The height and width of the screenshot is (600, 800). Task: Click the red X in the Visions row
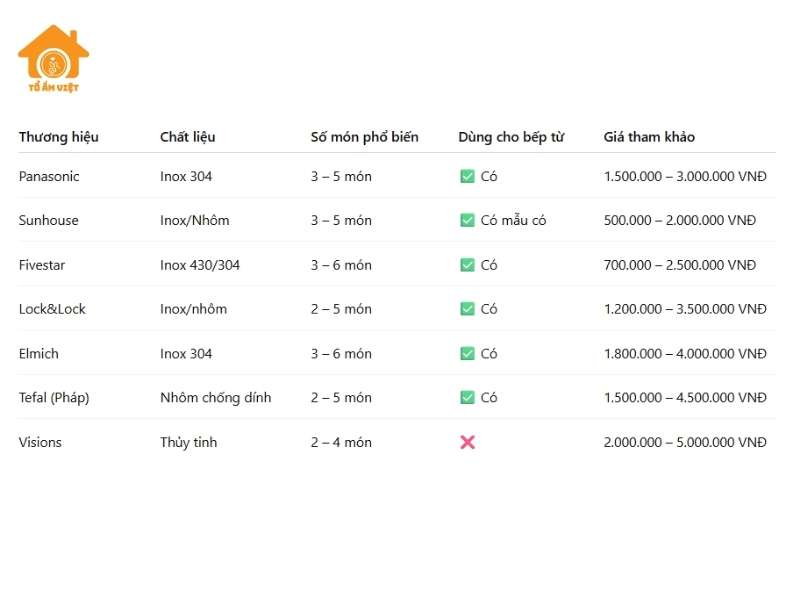467,442
